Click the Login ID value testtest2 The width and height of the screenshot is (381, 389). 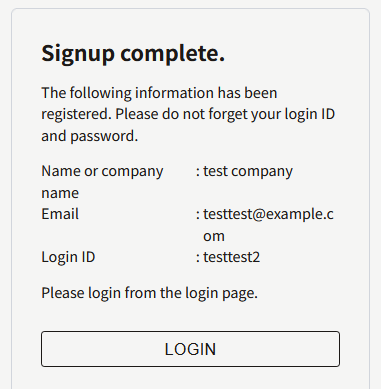point(232,257)
